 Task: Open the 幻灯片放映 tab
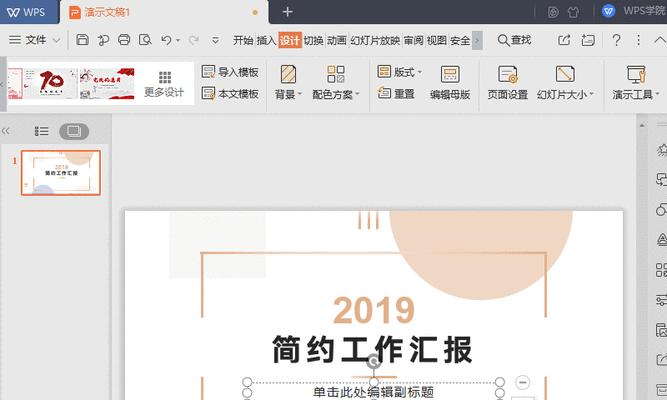[375, 40]
